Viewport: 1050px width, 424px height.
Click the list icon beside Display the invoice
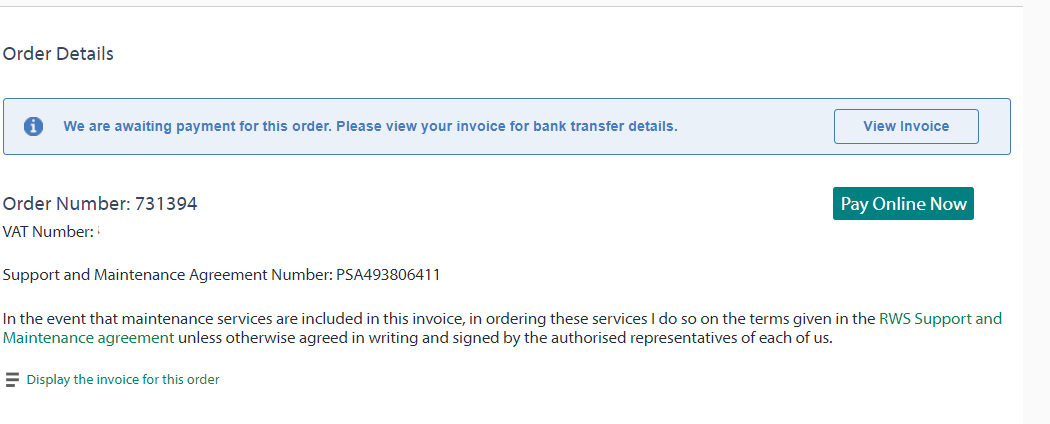pyautogui.click(x=12, y=380)
